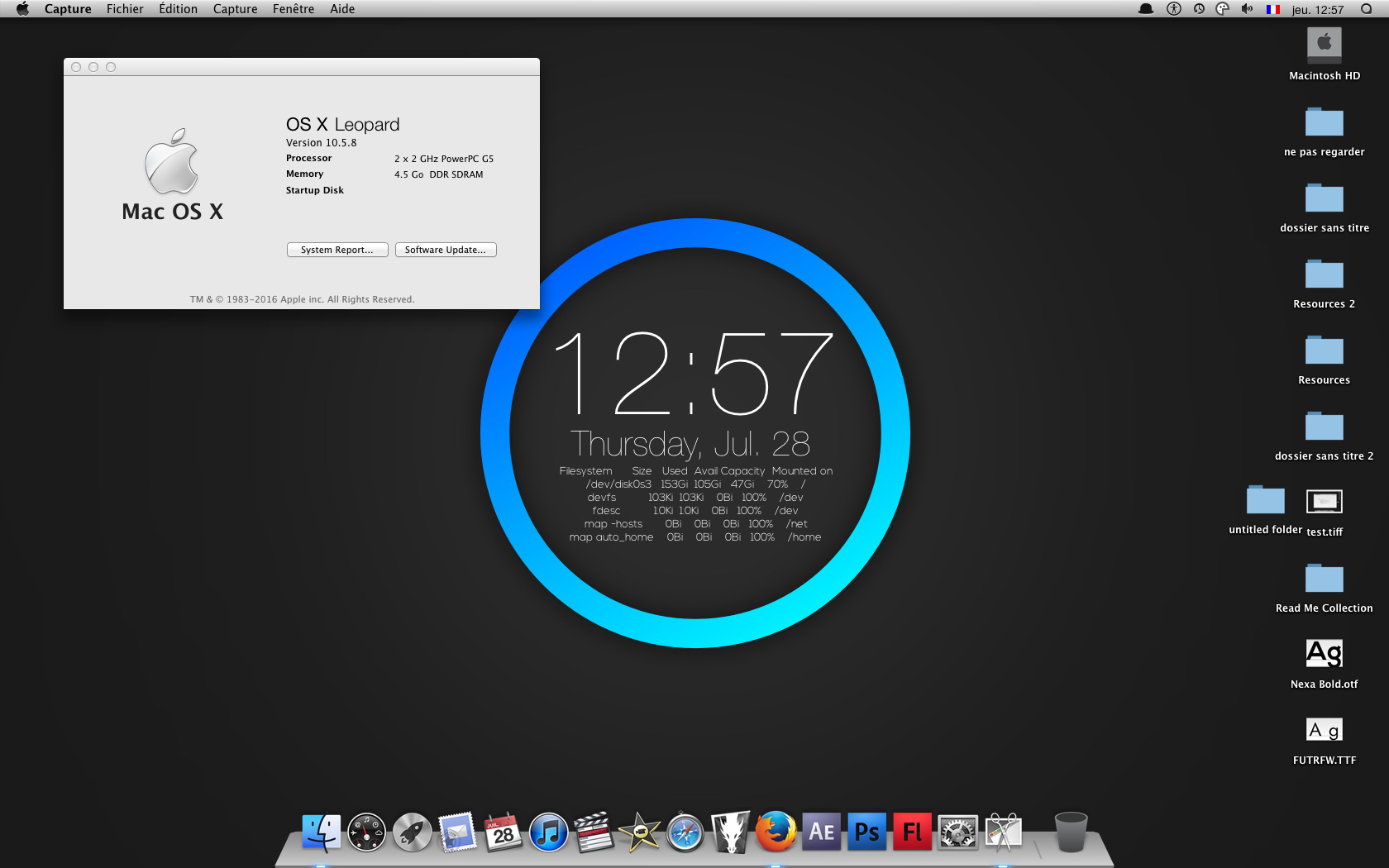Open Time Machine menu bar icon
Screen dimensions: 1389x868
pos(1199,9)
